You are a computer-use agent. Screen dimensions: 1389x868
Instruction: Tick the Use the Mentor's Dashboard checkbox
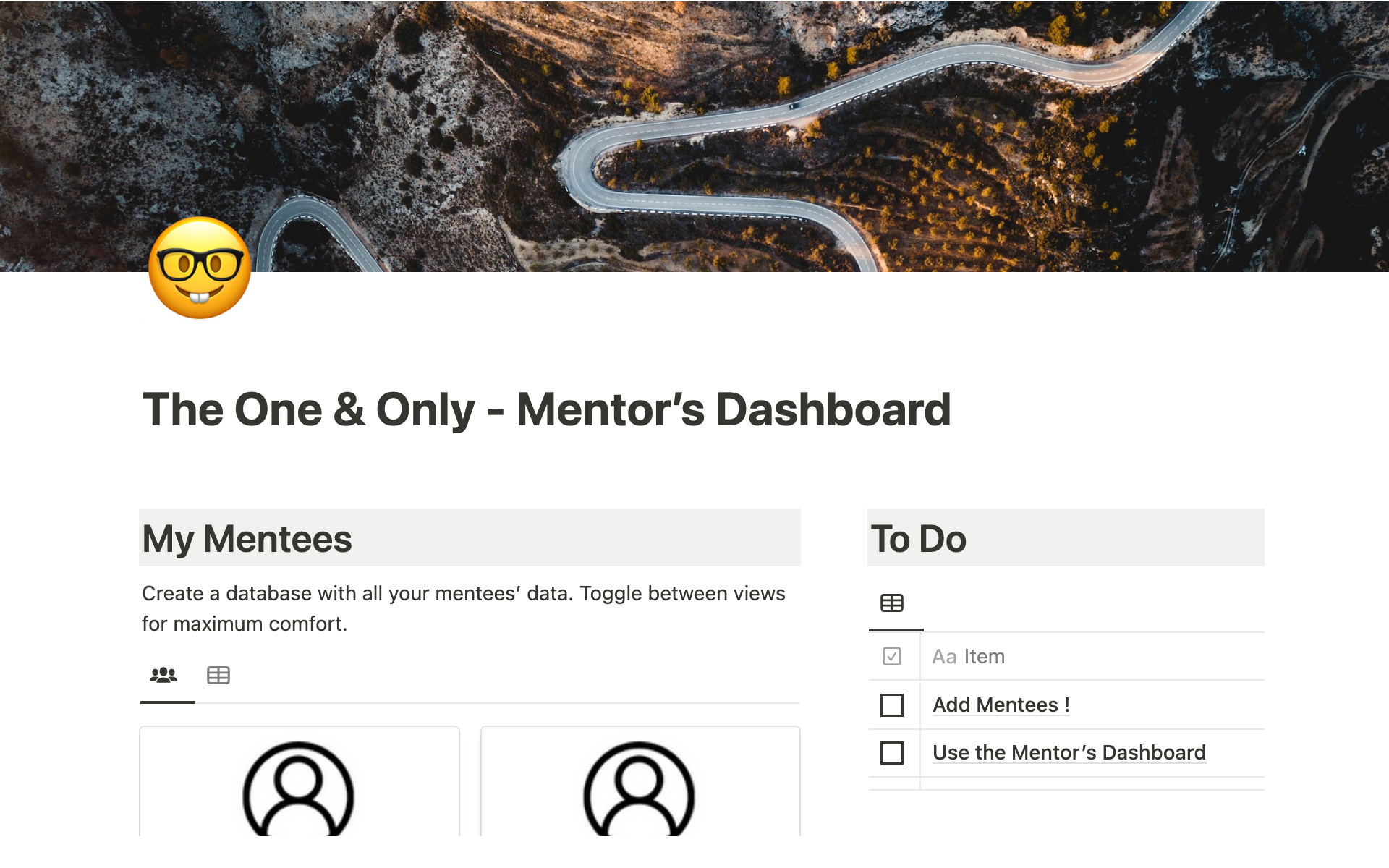[892, 752]
